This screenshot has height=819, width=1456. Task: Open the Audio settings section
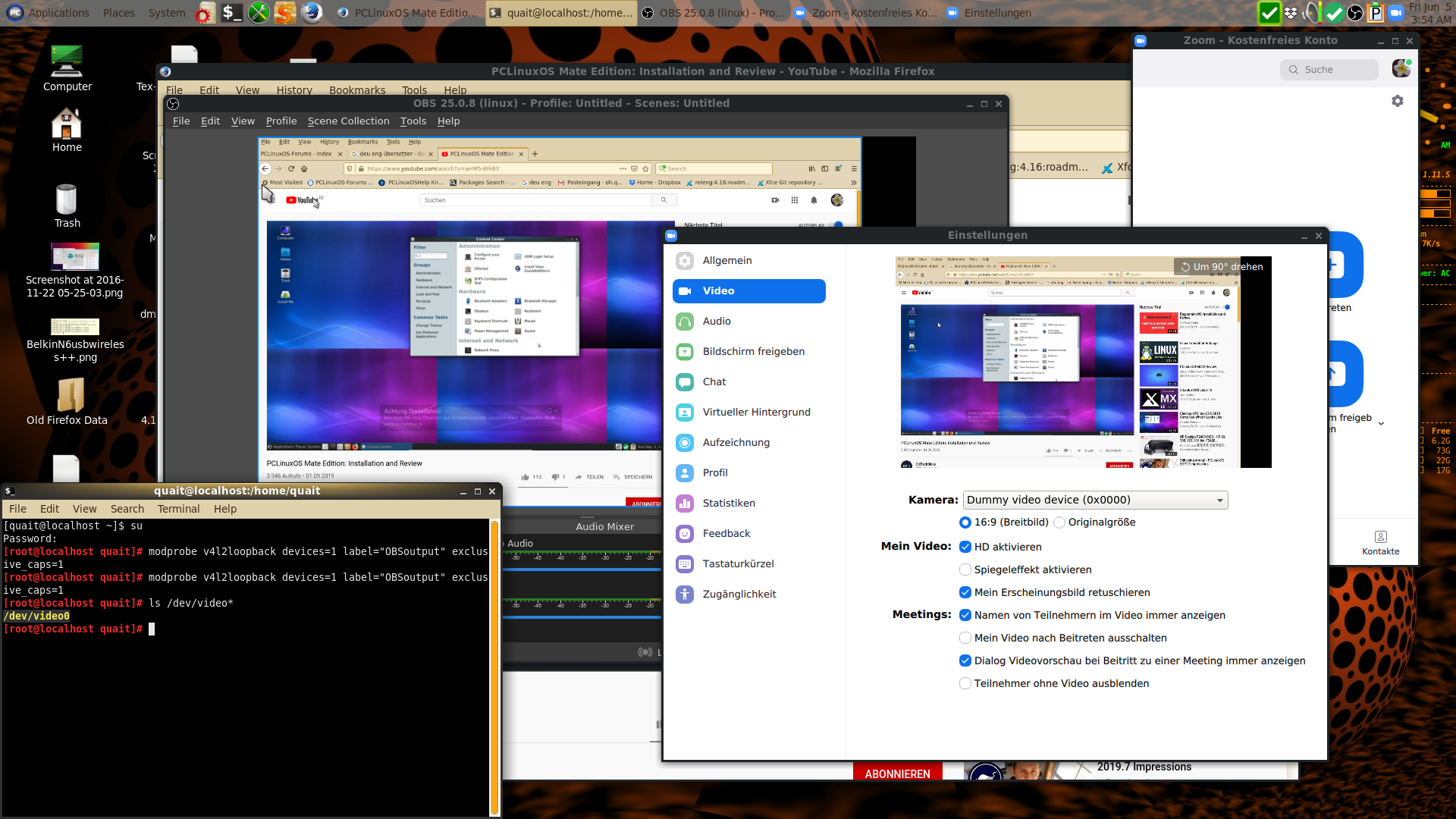coord(717,321)
